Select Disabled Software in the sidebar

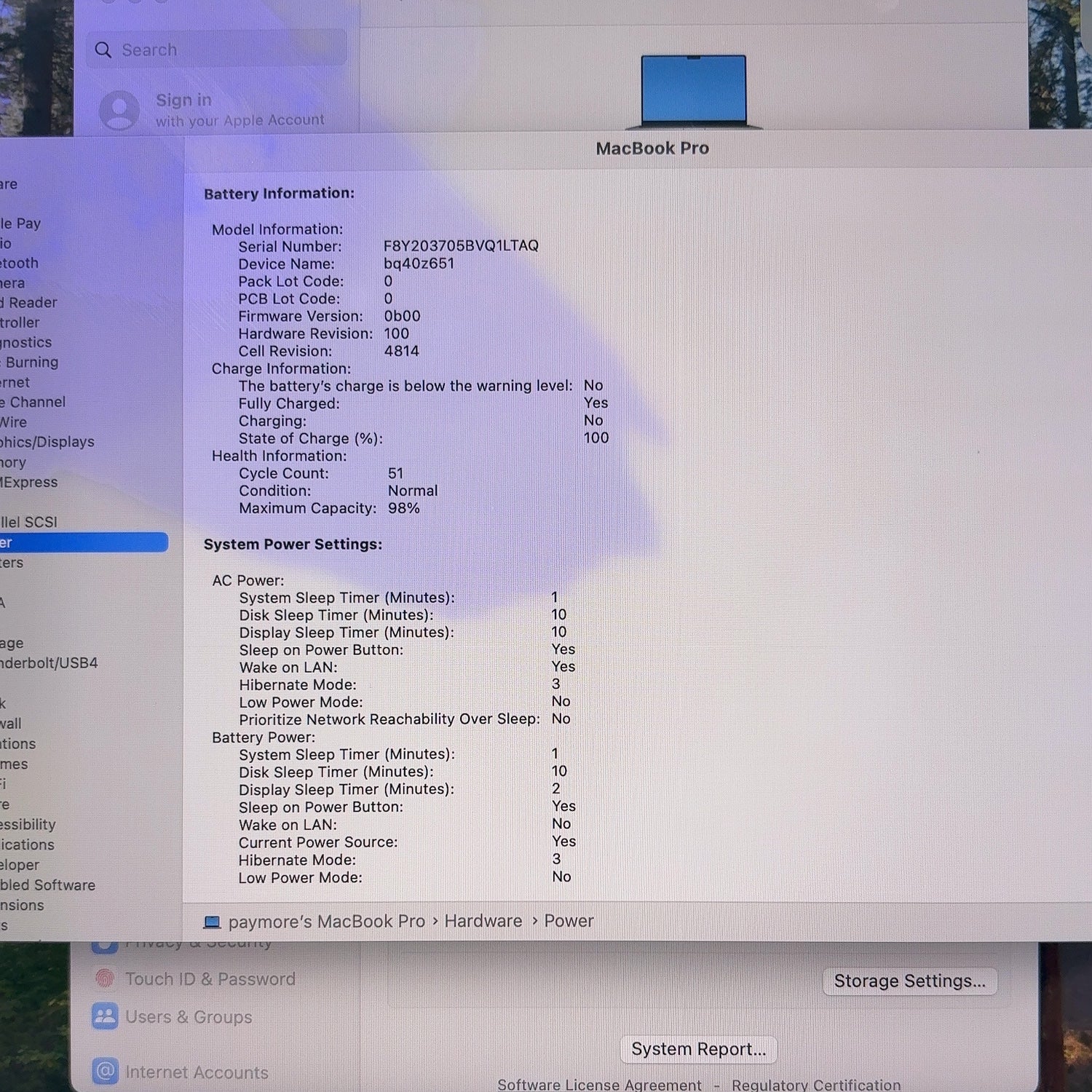(x=48, y=885)
